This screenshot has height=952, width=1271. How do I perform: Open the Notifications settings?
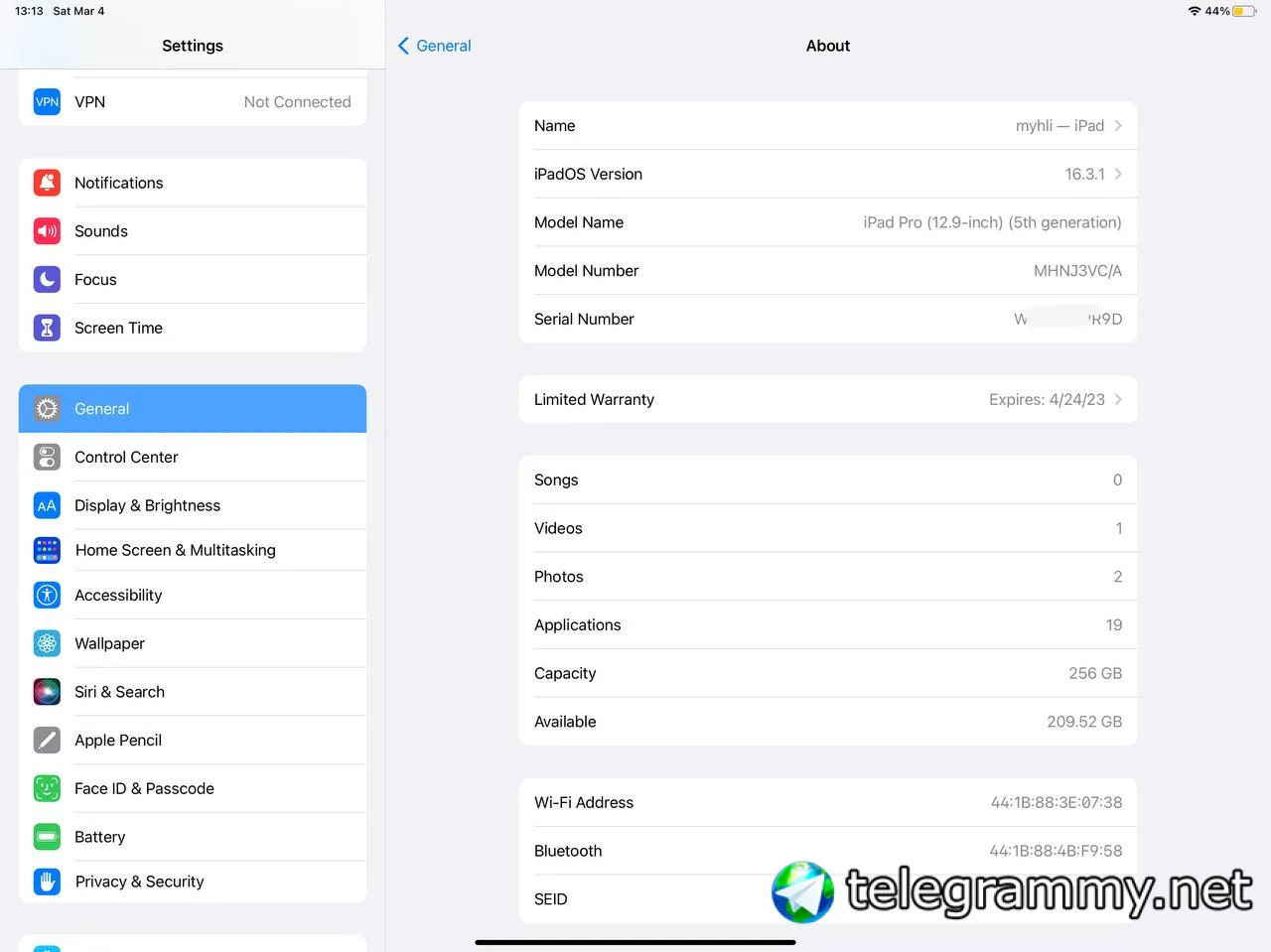tap(193, 183)
